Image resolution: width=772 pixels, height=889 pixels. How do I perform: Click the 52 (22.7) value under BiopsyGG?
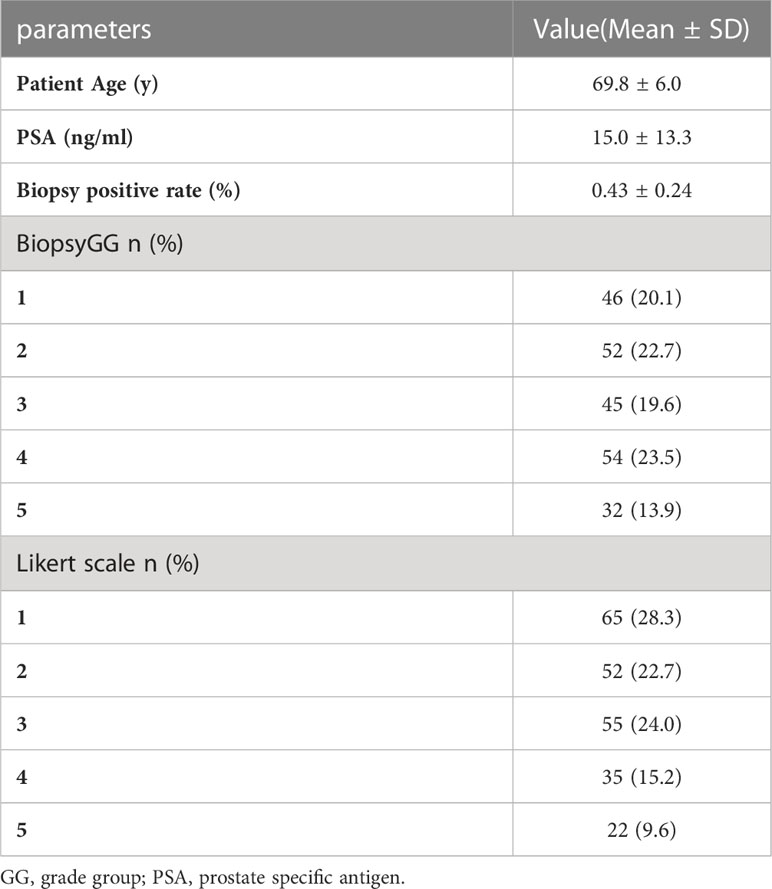click(x=642, y=350)
